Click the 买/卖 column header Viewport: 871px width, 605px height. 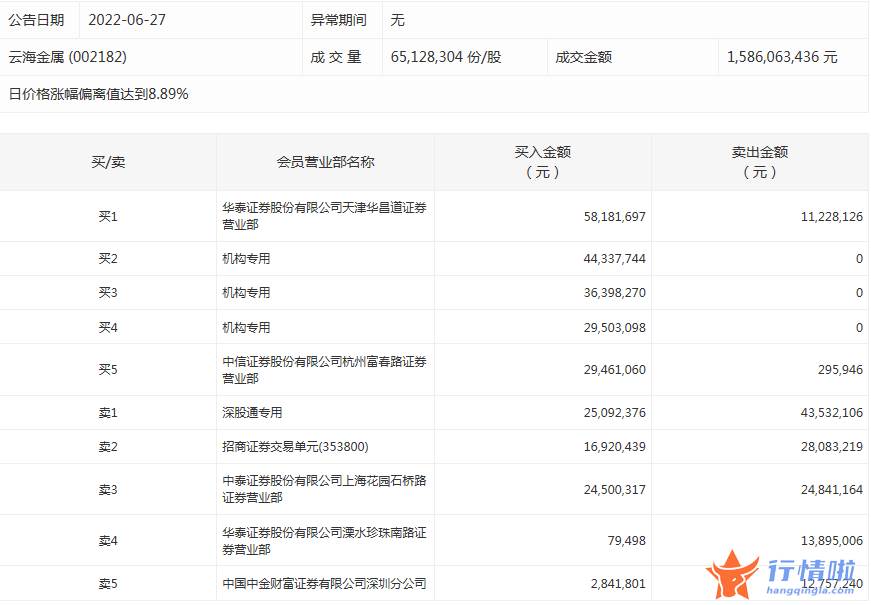click(108, 162)
